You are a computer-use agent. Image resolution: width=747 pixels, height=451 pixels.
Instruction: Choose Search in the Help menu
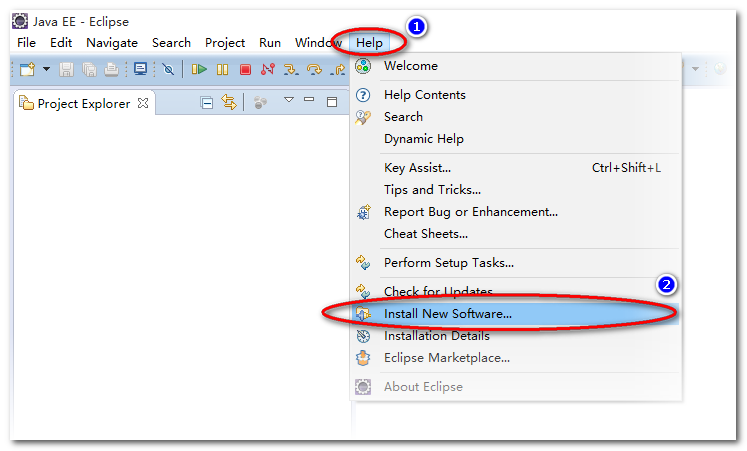516,117
